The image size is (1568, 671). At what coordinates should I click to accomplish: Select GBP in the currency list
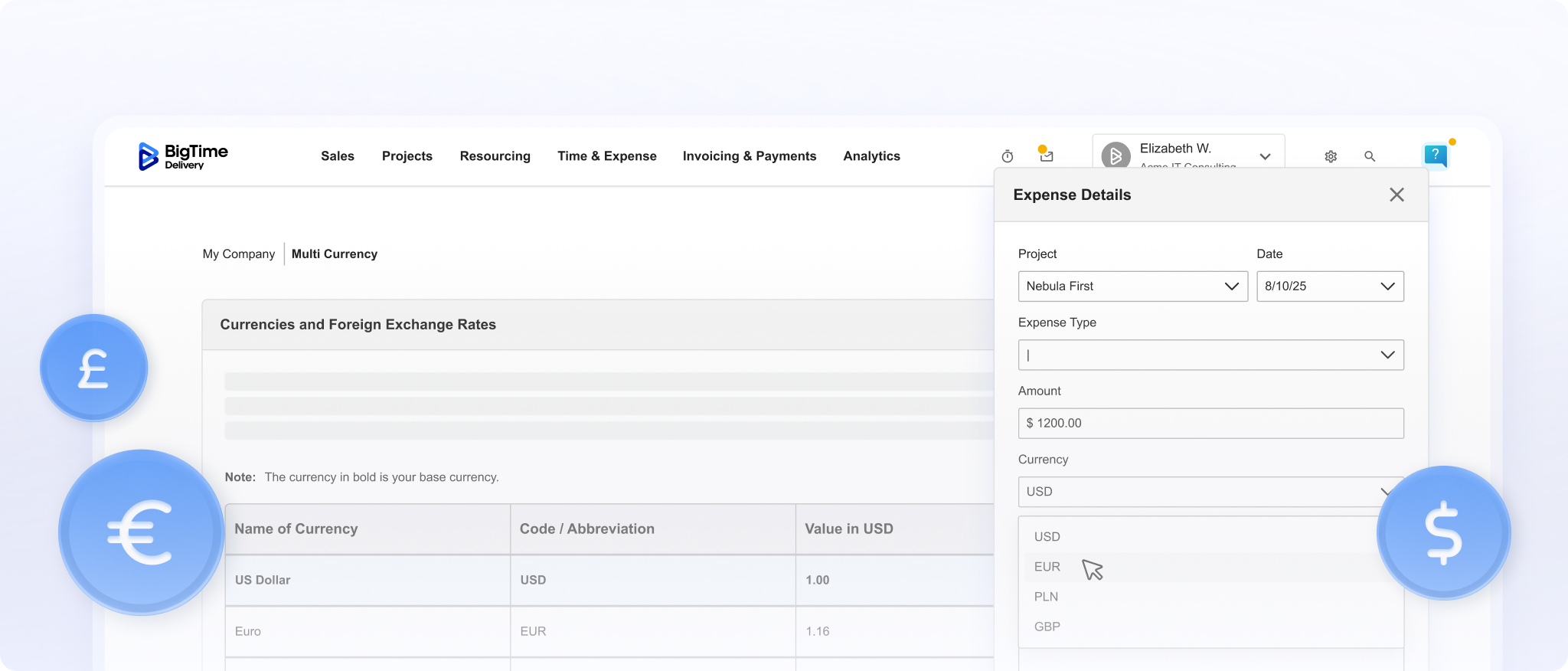click(1047, 627)
